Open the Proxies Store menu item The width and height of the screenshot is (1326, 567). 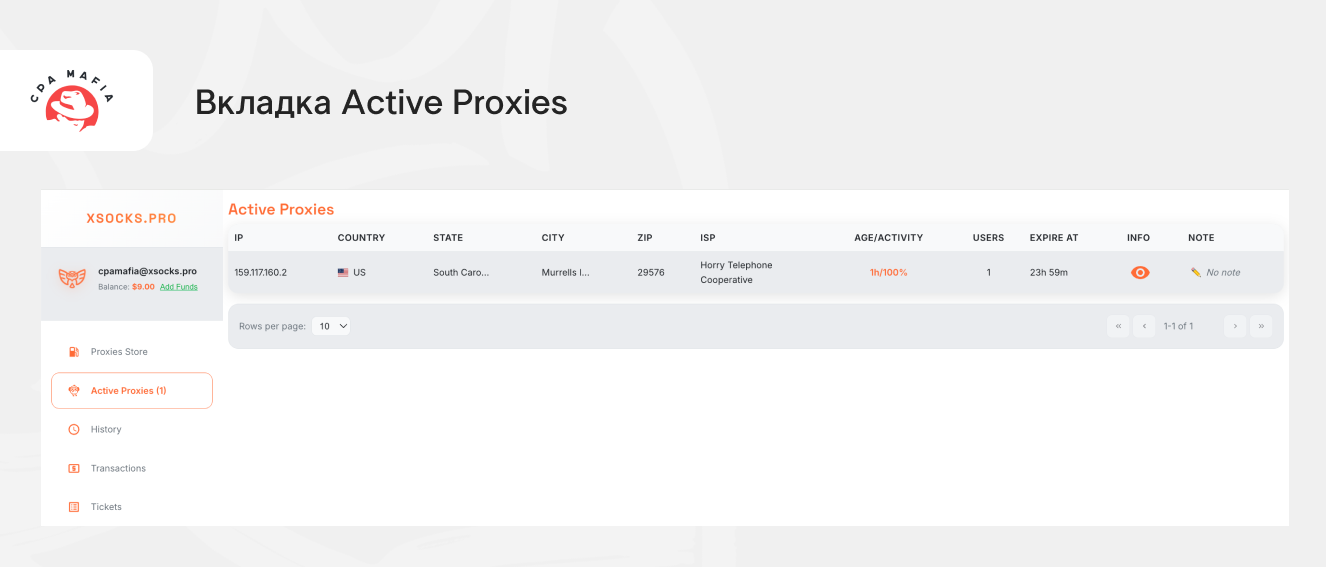point(119,352)
